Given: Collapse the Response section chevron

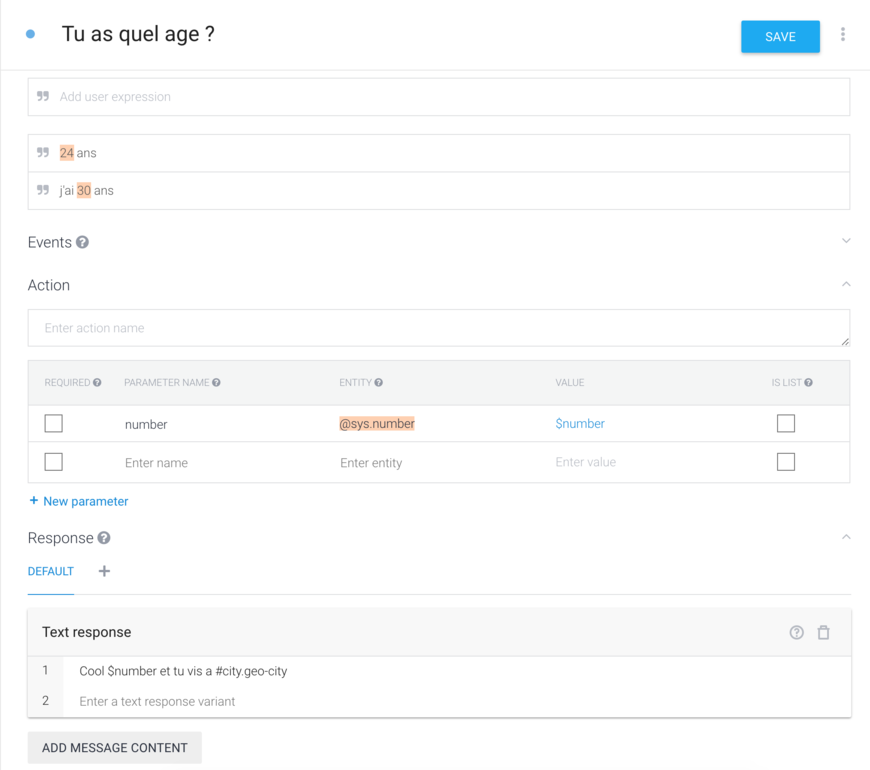Looking at the screenshot, I should pyautogui.click(x=846, y=538).
